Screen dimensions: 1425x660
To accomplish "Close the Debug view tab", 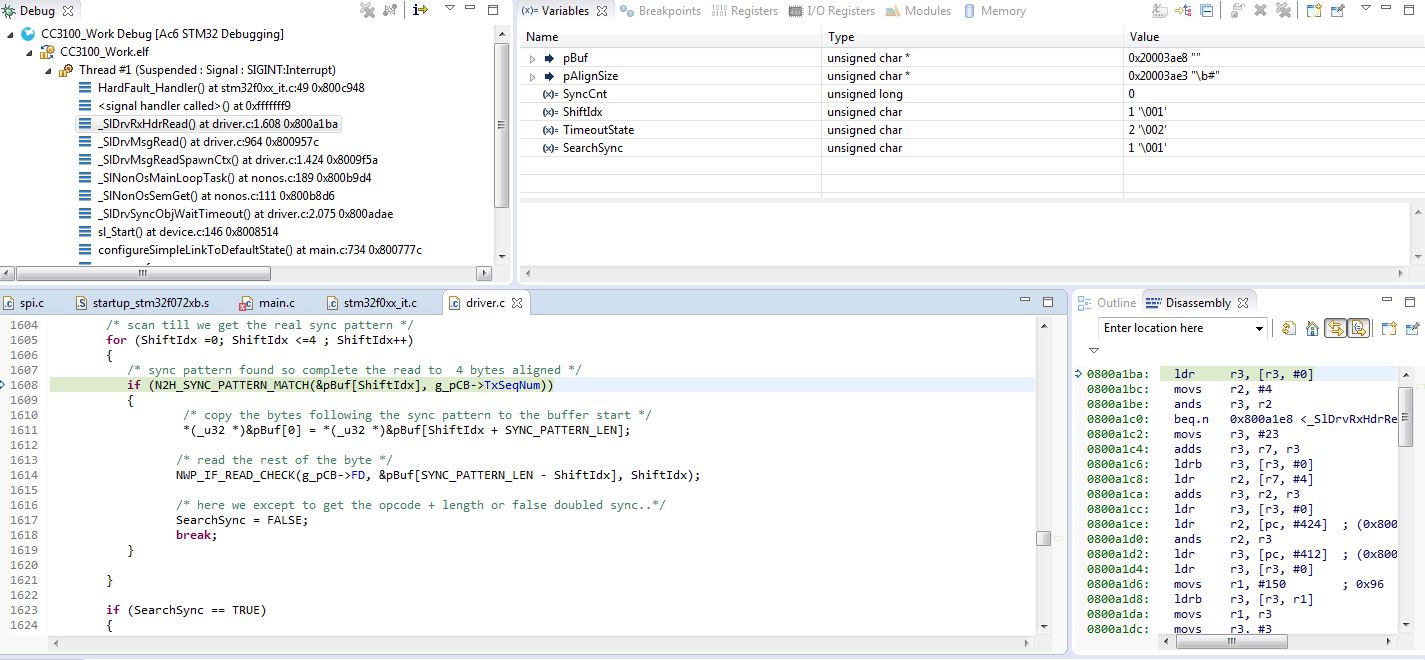I will pyautogui.click(x=68, y=11).
